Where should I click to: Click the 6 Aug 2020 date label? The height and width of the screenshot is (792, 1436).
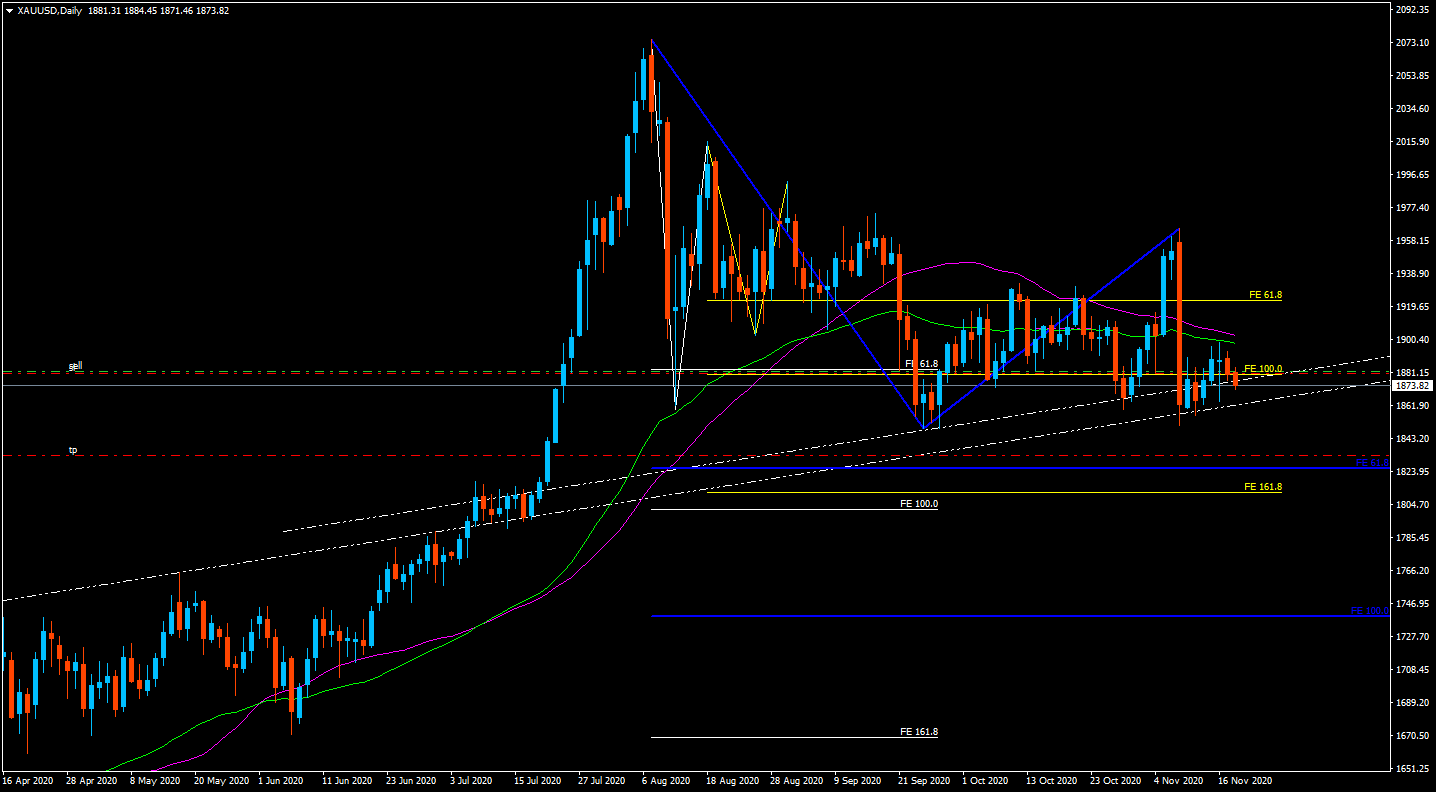point(666,779)
